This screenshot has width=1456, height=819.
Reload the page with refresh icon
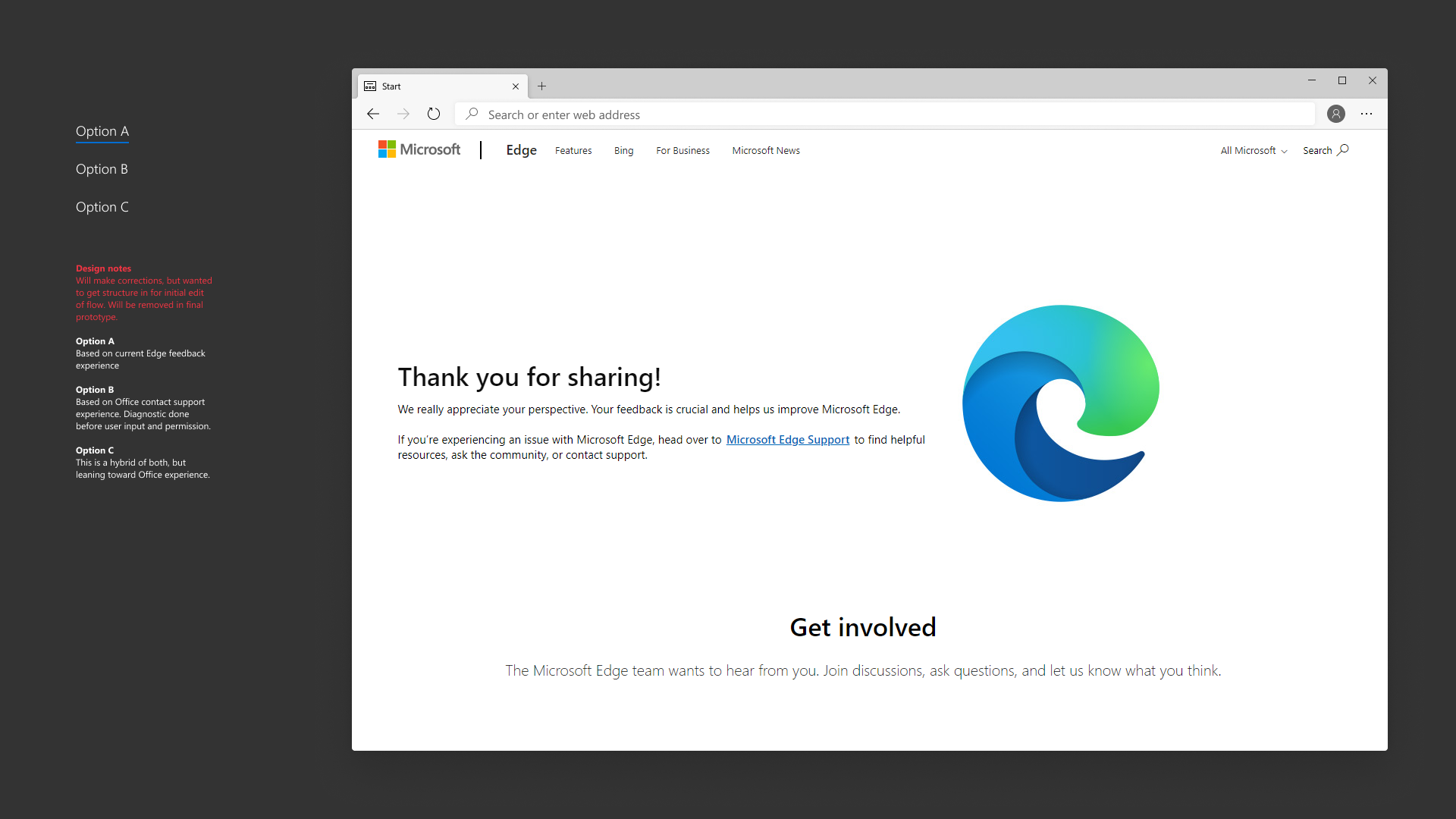point(434,114)
